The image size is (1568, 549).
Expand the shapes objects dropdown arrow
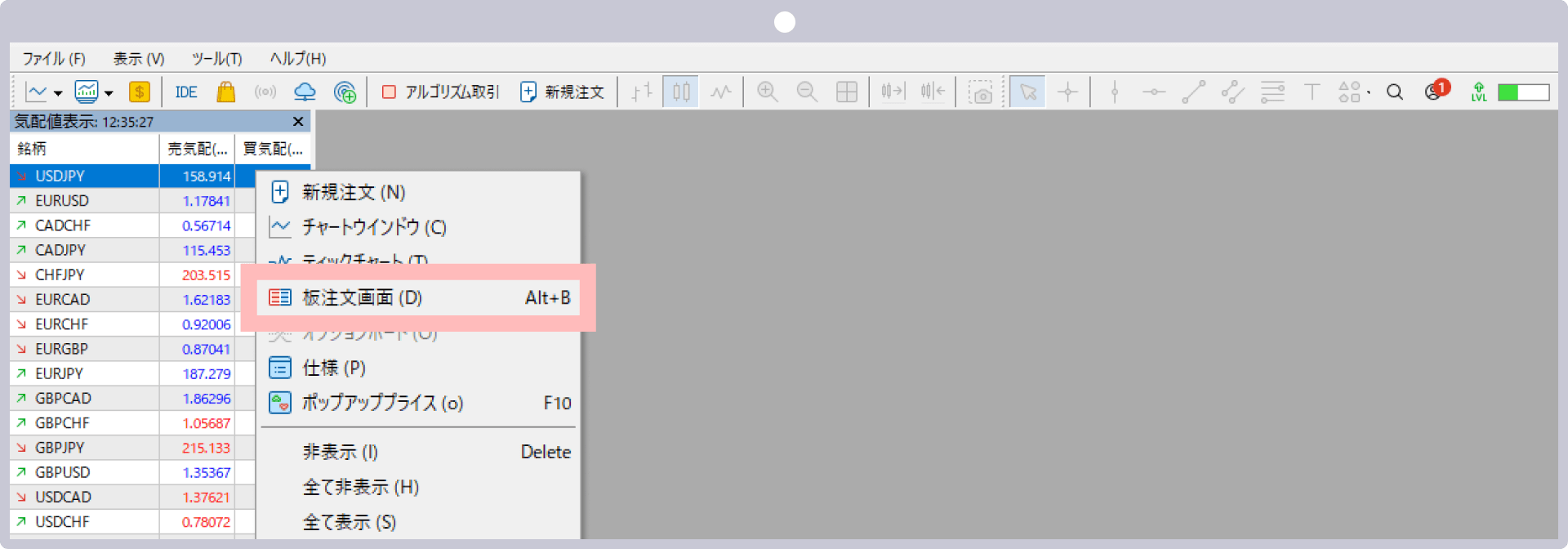pos(1369,92)
